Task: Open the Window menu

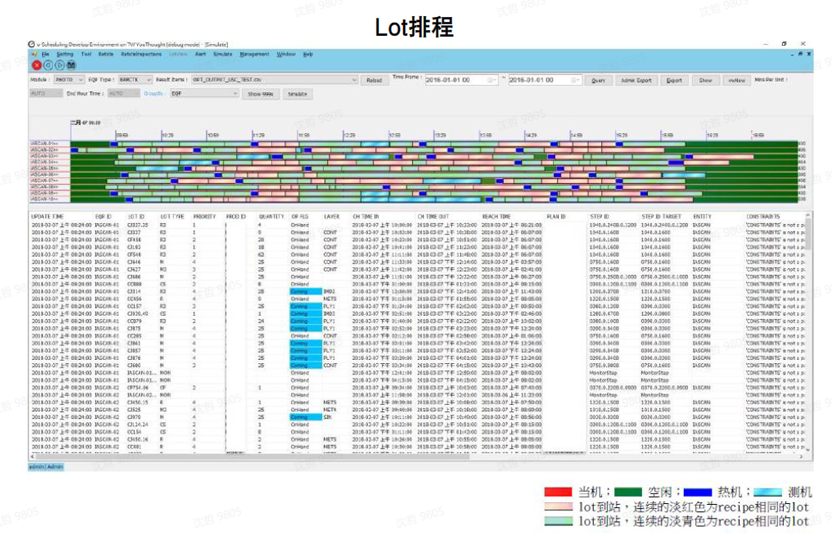Action: [286, 54]
